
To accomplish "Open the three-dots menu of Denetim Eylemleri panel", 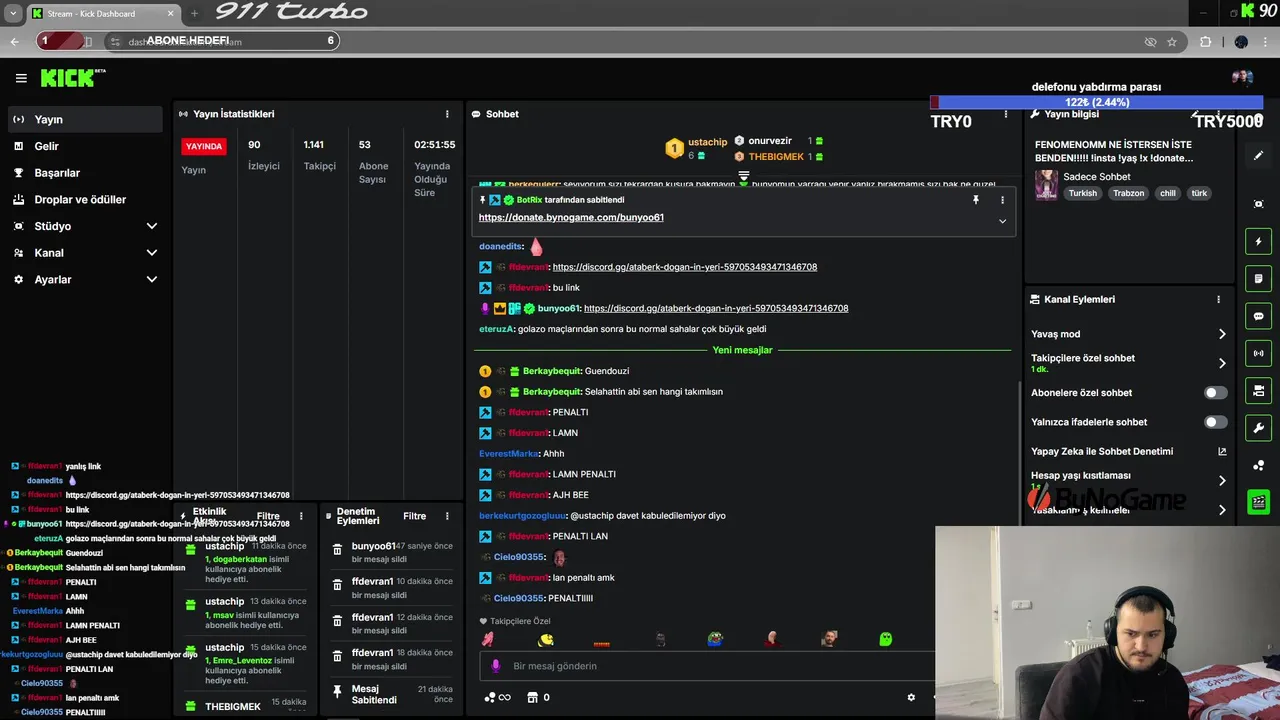I will point(446,516).
